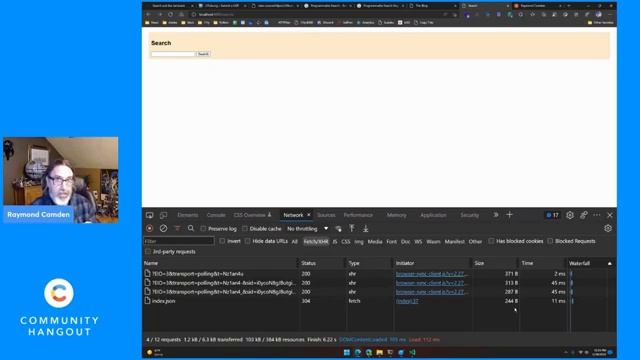Image resolution: width=640 pixels, height=360 pixels.
Task: Click the Search button on the page
Action: [x=203, y=54]
